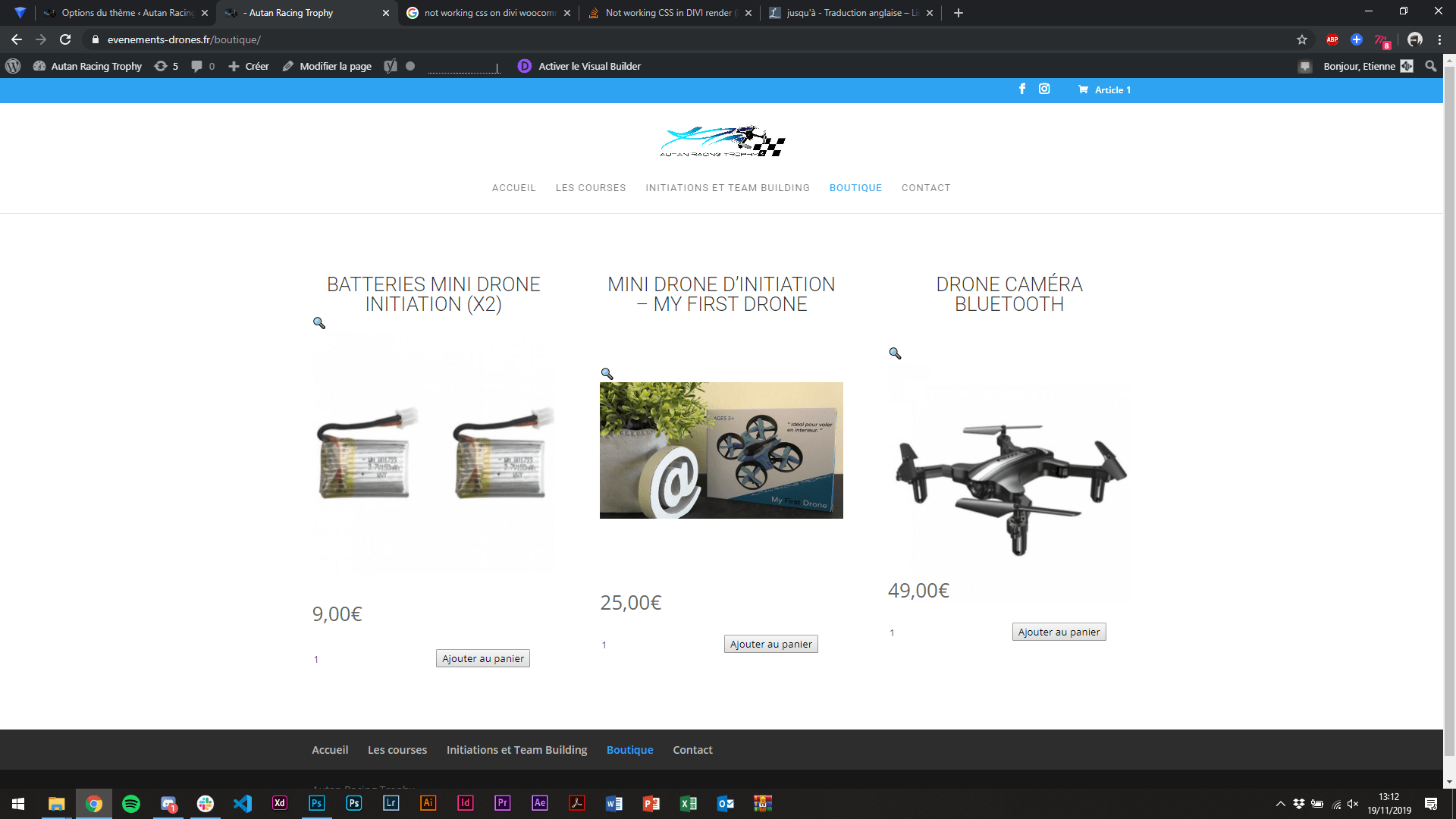Zoom the Batteries Mini Drone product image
Image resolution: width=1456 pixels, height=819 pixels.
point(319,323)
